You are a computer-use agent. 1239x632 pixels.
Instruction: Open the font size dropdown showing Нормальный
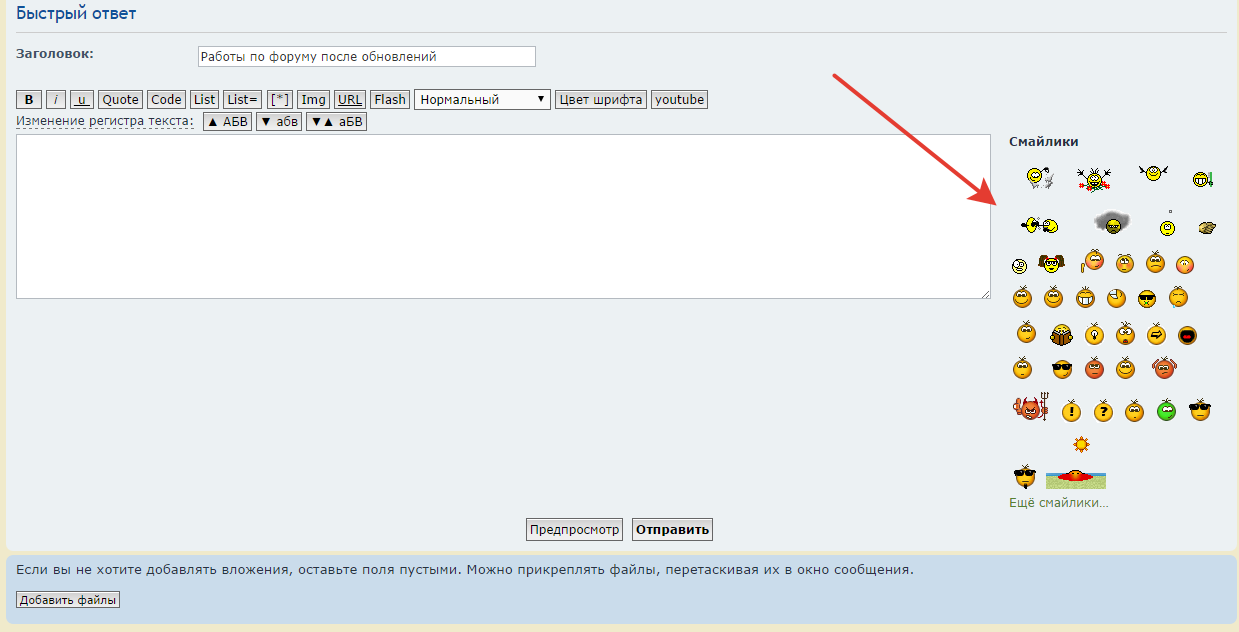pos(482,99)
